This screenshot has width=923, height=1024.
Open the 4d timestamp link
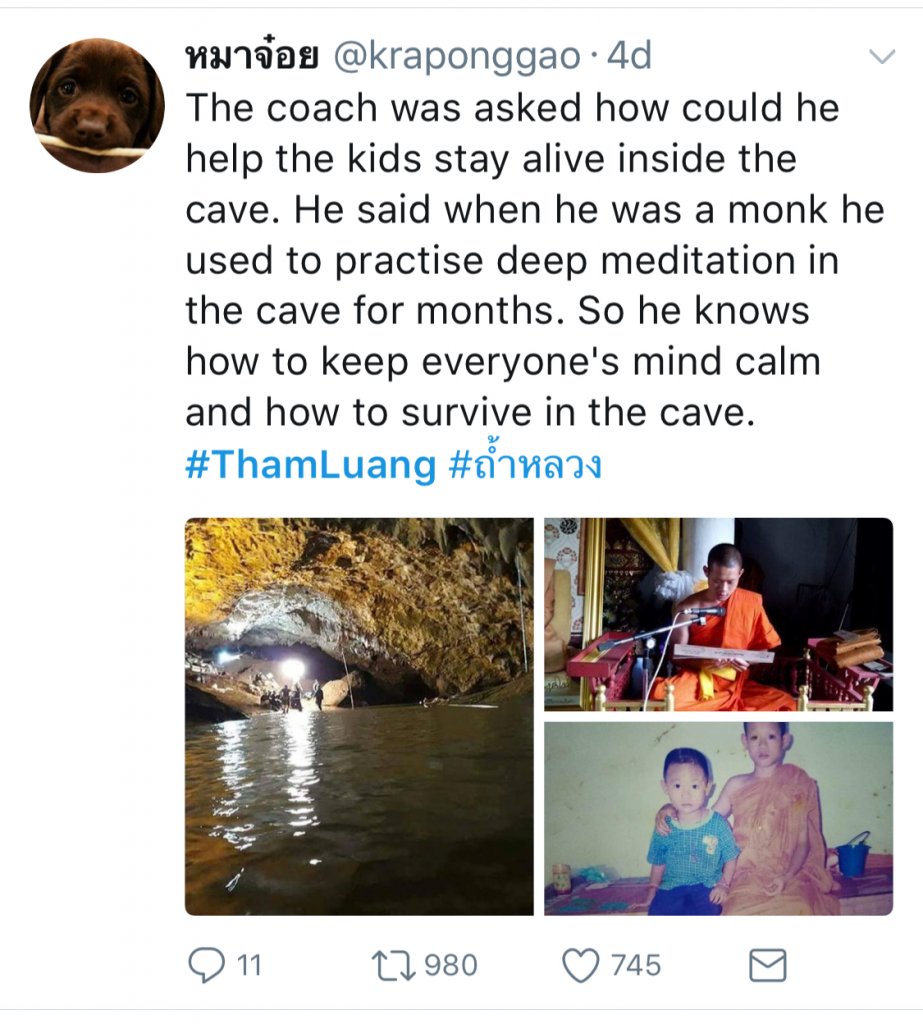coord(629,57)
